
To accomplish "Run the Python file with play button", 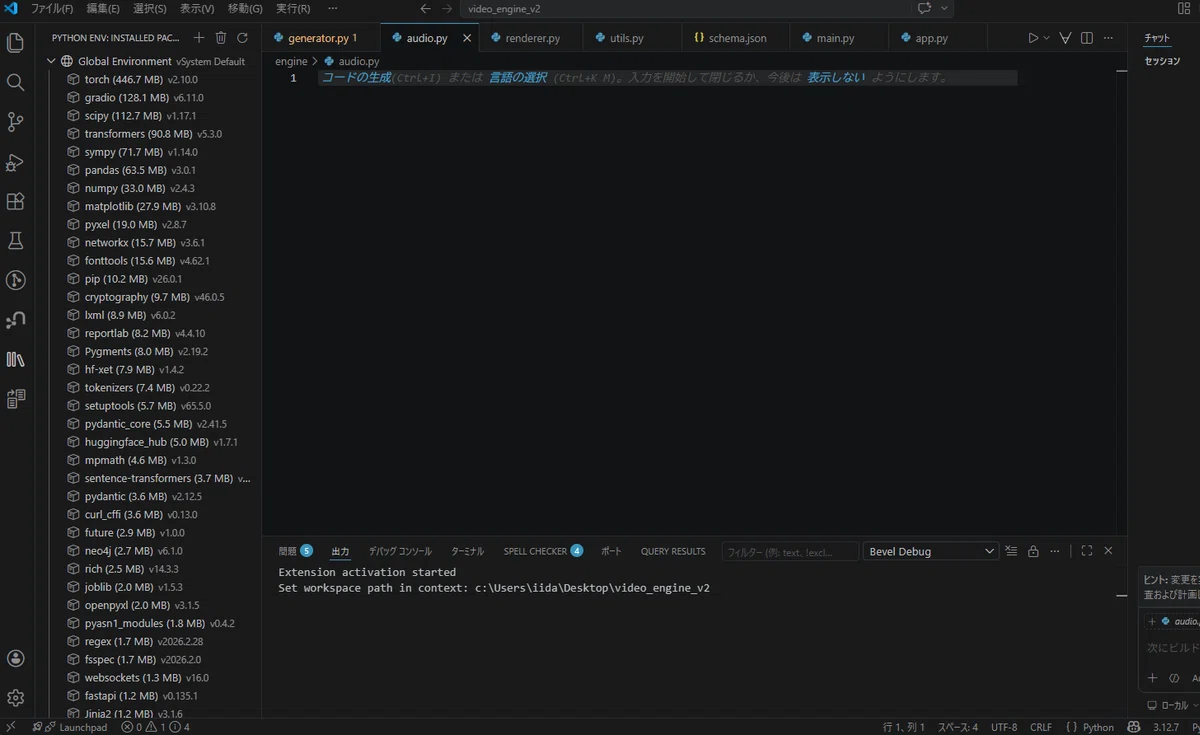I will coord(1034,38).
